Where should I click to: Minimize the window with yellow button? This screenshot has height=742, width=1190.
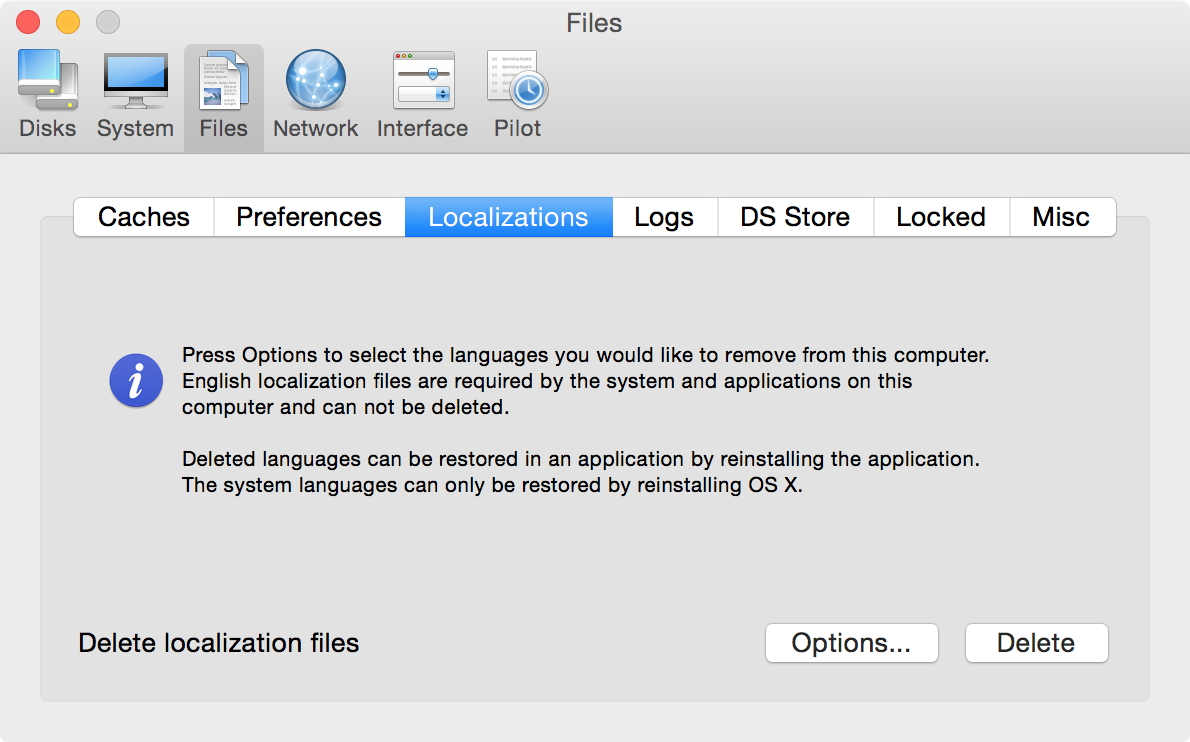(68, 22)
